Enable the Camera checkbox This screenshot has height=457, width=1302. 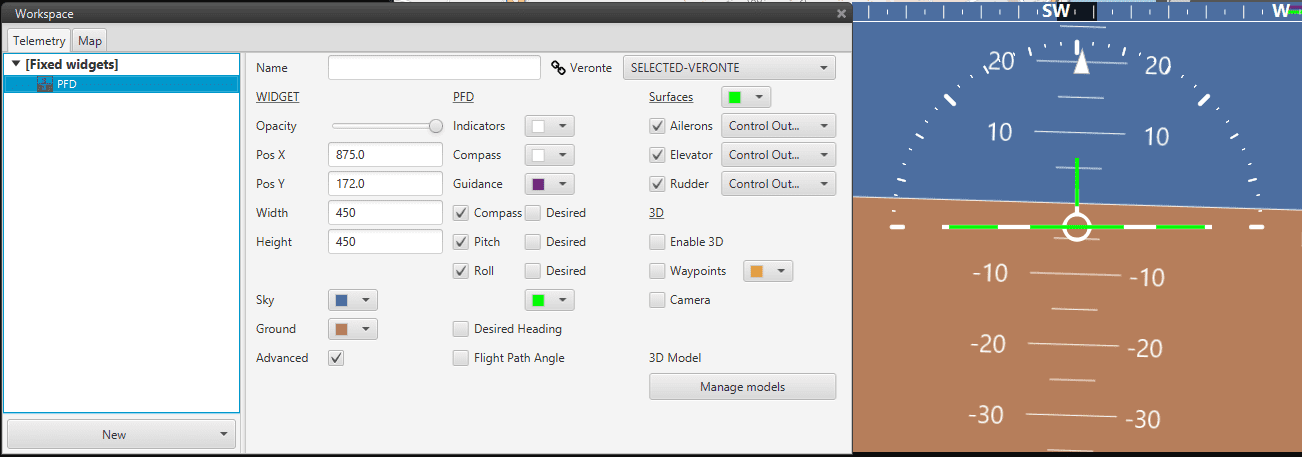[657, 300]
